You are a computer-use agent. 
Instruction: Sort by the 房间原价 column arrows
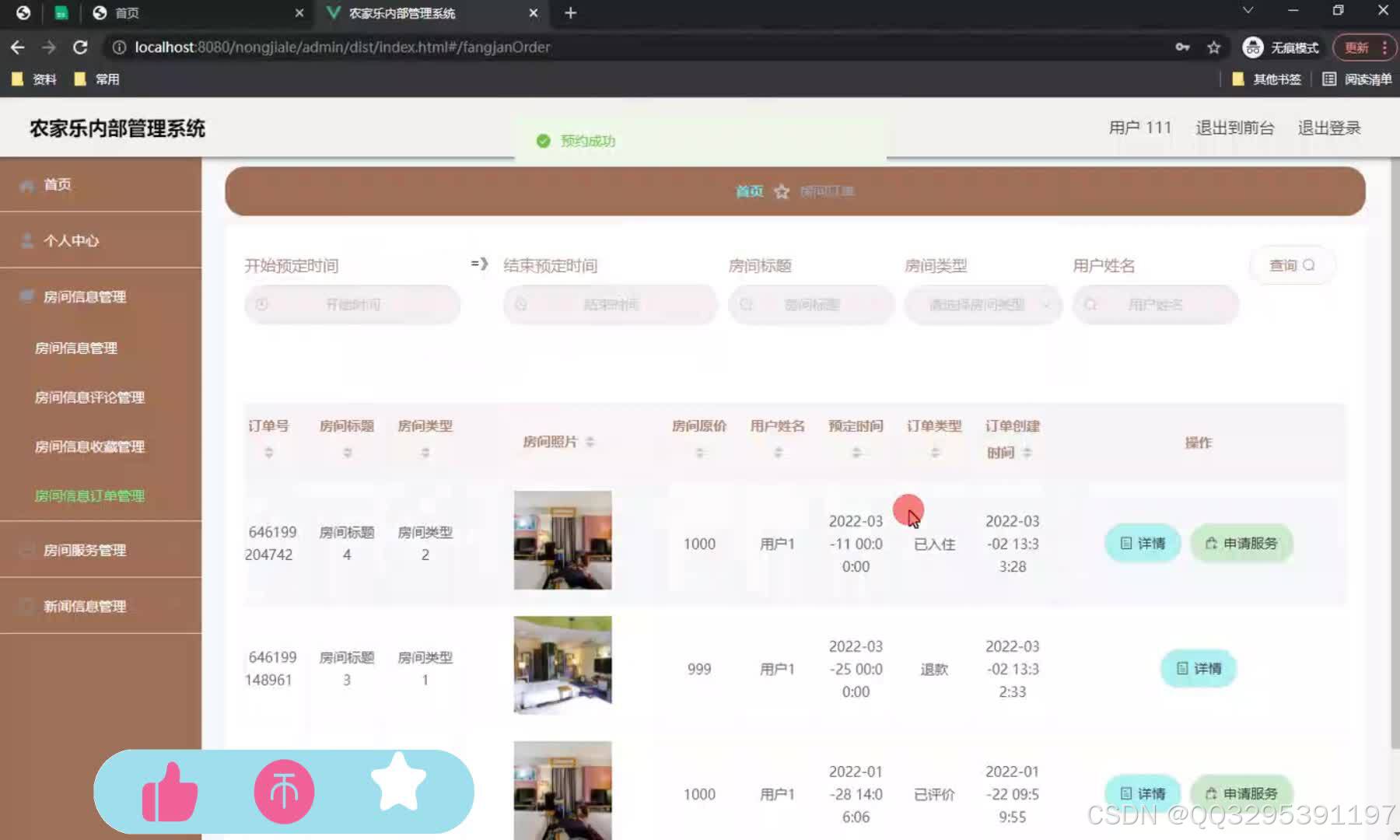coord(699,452)
